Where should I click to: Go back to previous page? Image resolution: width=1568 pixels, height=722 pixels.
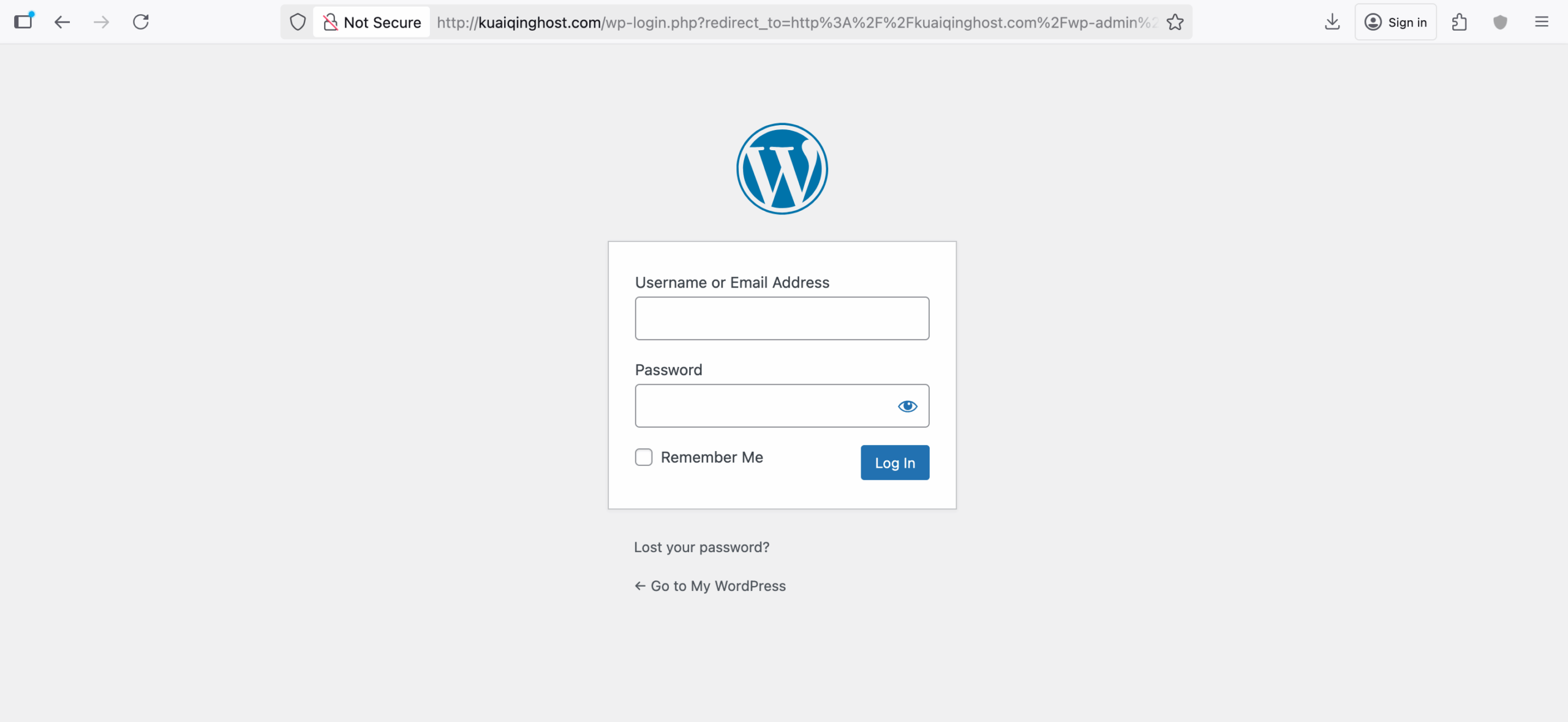click(x=62, y=23)
